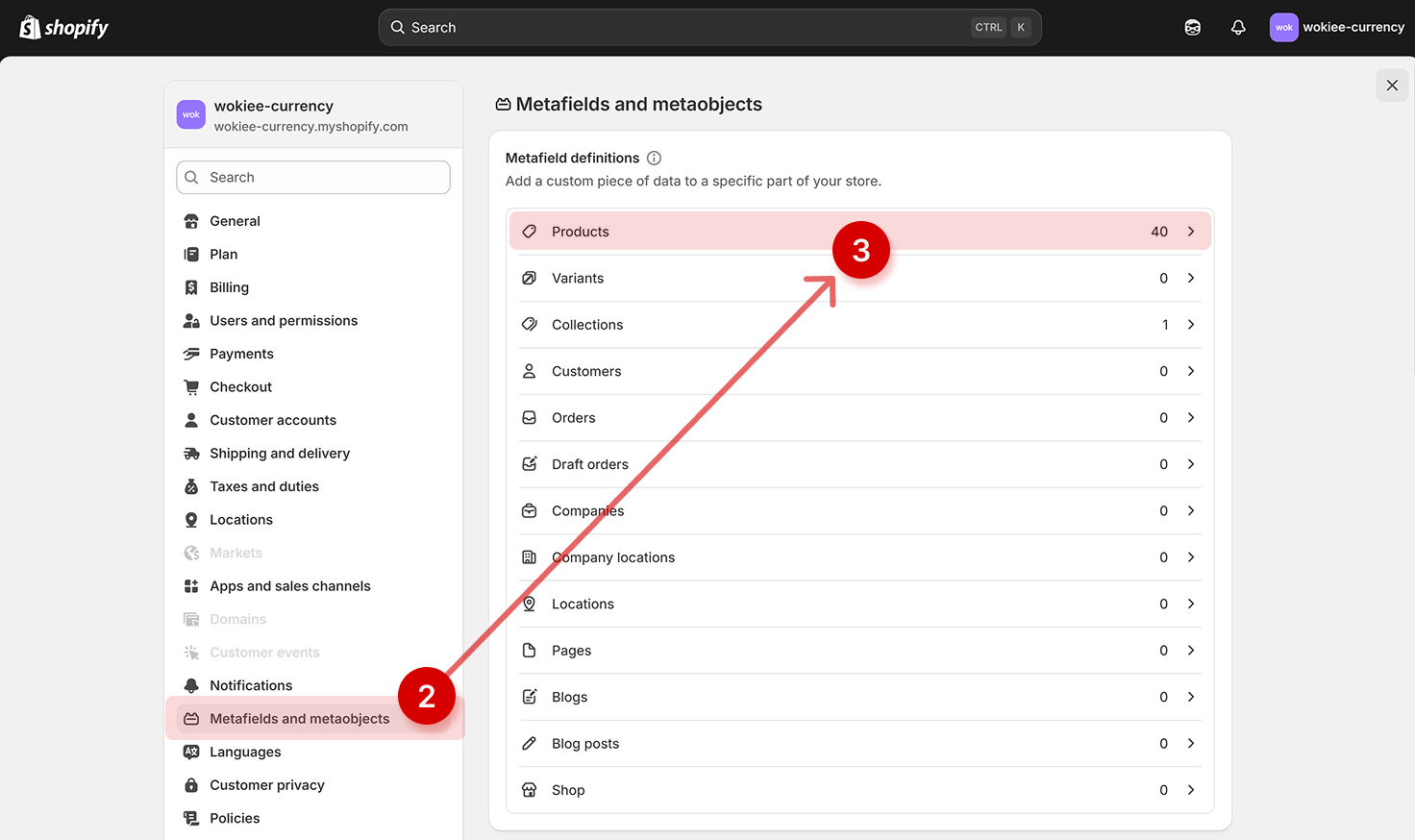Click the Shopify logo
The width and height of the screenshot is (1415, 840).
64,28
